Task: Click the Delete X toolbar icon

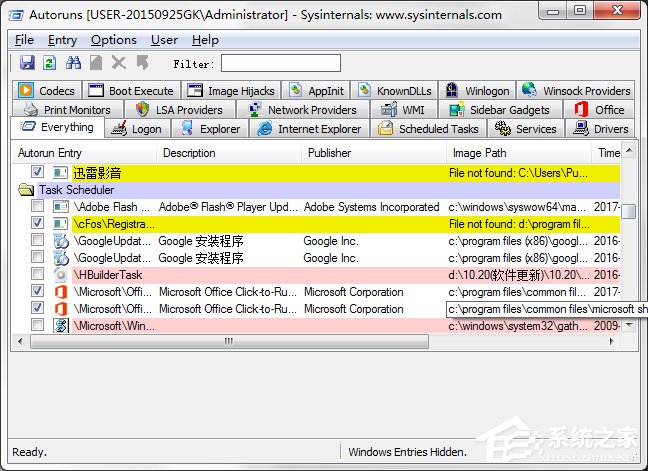Action: coord(119,63)
